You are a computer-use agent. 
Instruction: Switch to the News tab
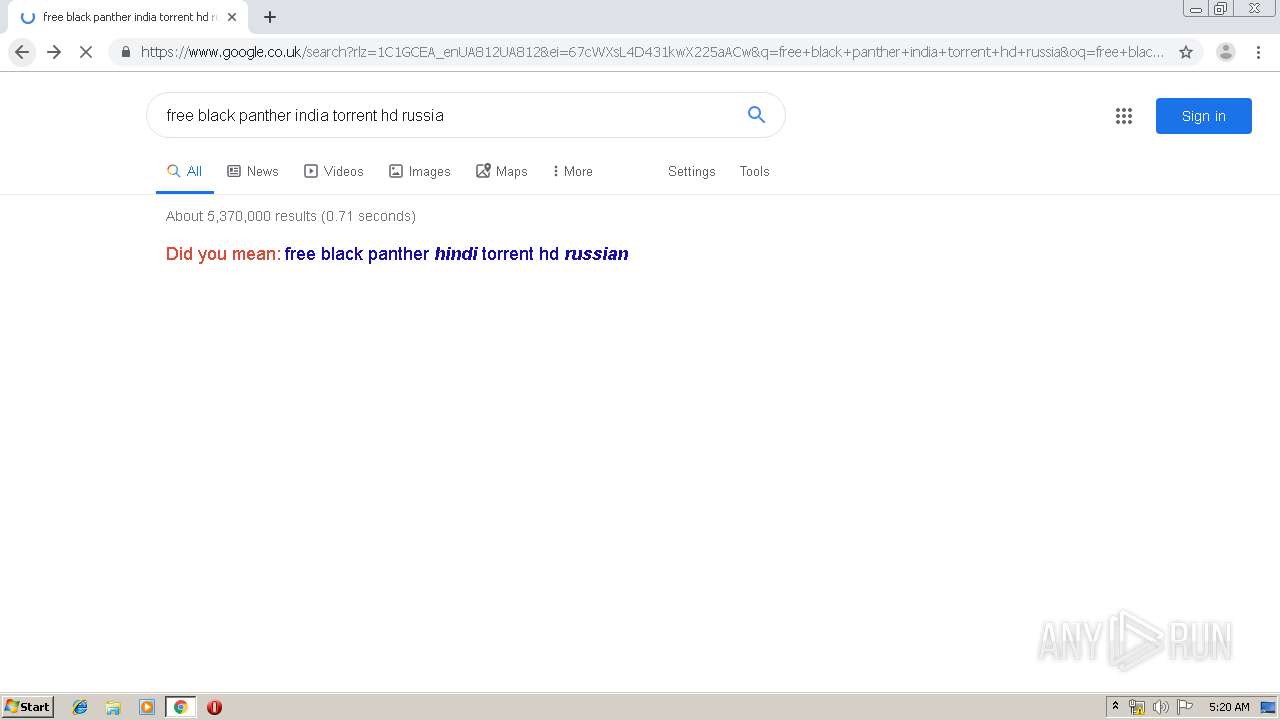coord(253,171)
